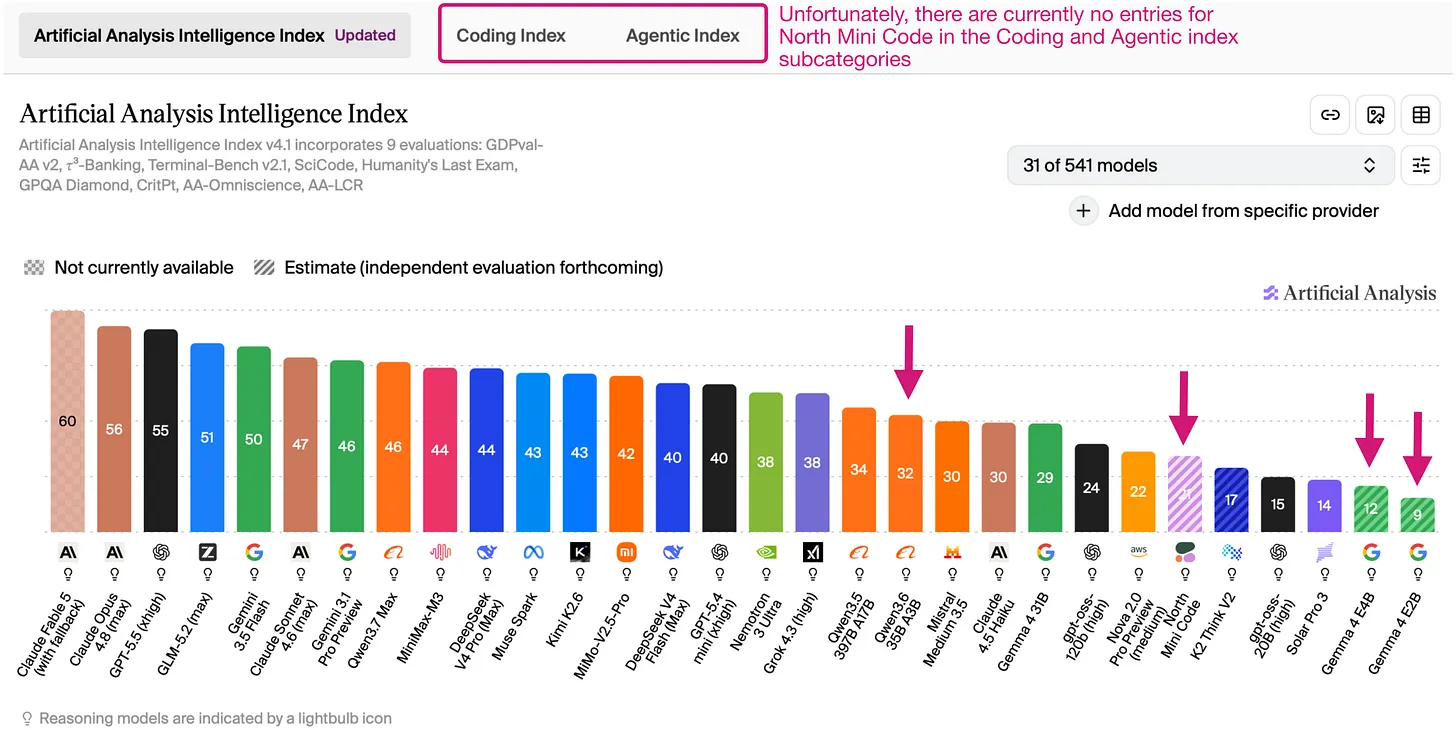Click the striped North Mini Code bar

(x=1185, y=494)
